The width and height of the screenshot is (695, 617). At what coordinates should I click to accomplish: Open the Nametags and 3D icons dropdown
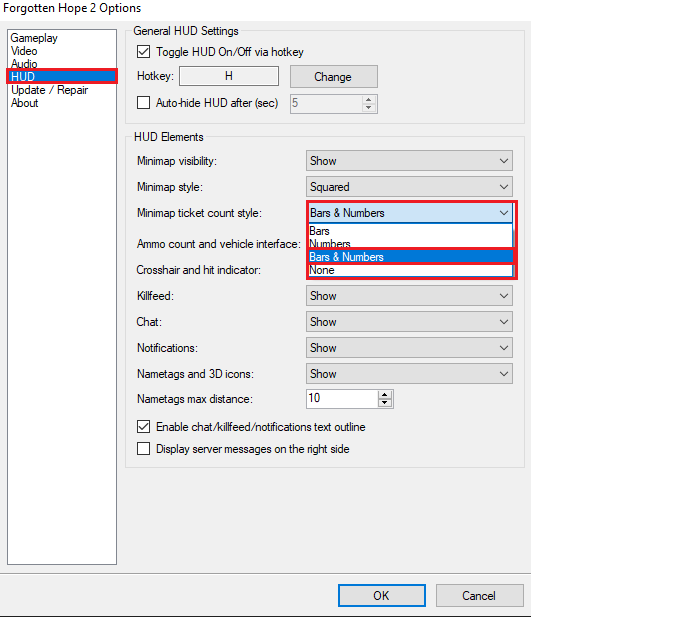tap(409, 374)
